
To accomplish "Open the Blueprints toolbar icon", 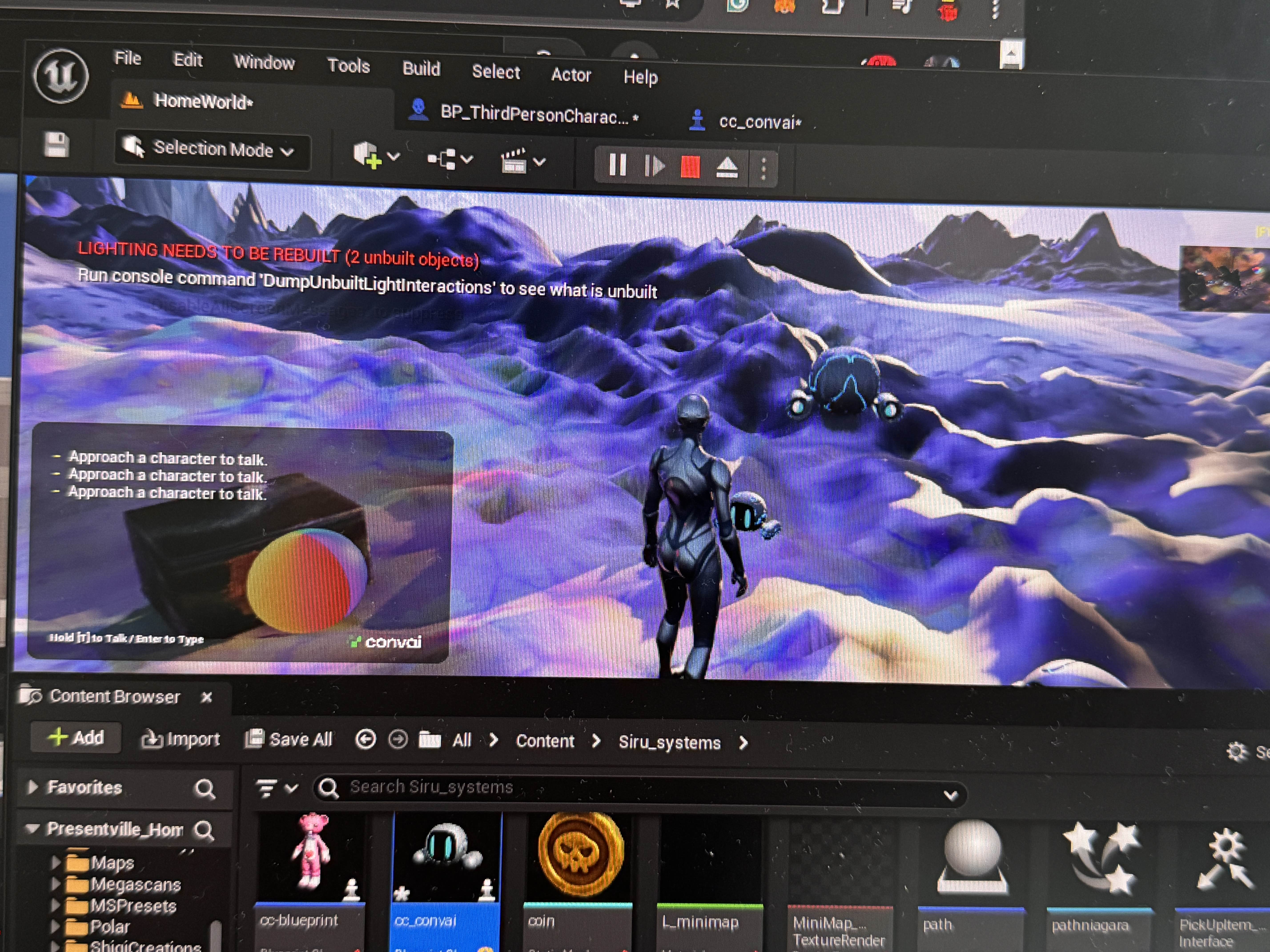I will click(x=442, y=159).
